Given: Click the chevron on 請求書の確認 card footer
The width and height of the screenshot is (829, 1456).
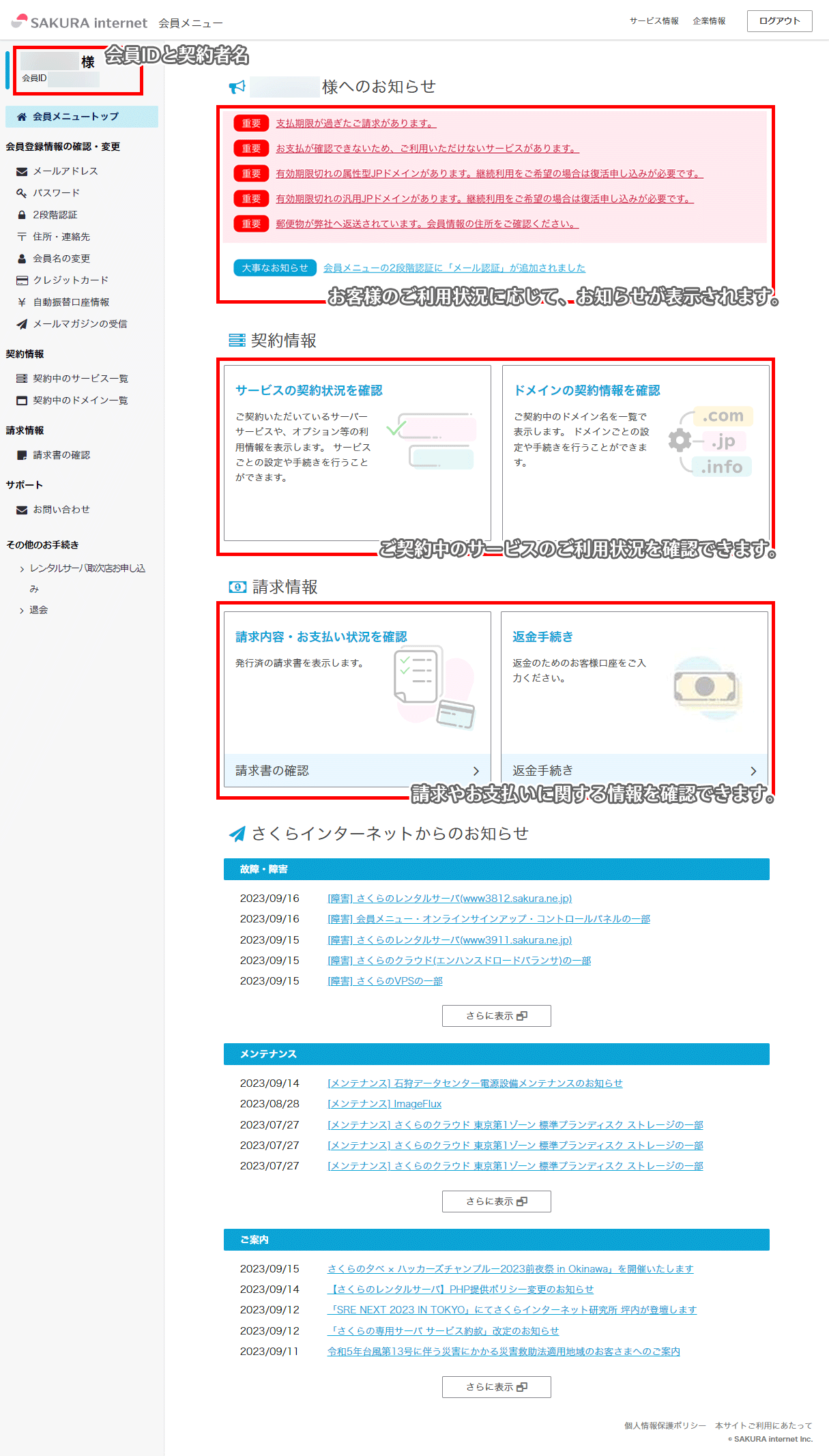Looking at the screenshot, I should [x=476, y=771].
